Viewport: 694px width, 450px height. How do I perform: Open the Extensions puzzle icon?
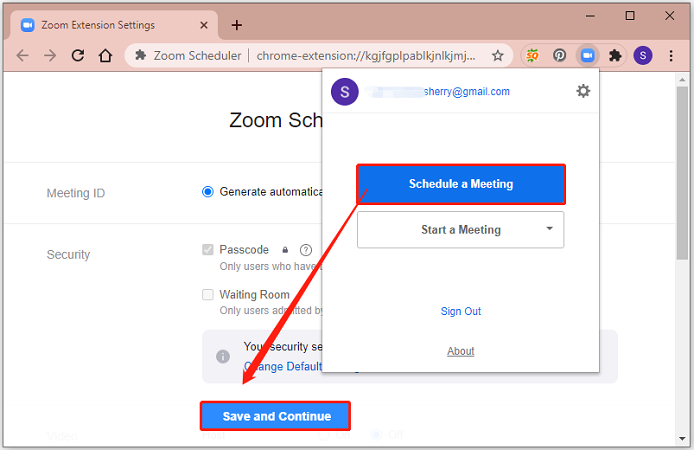coord(615,55)
